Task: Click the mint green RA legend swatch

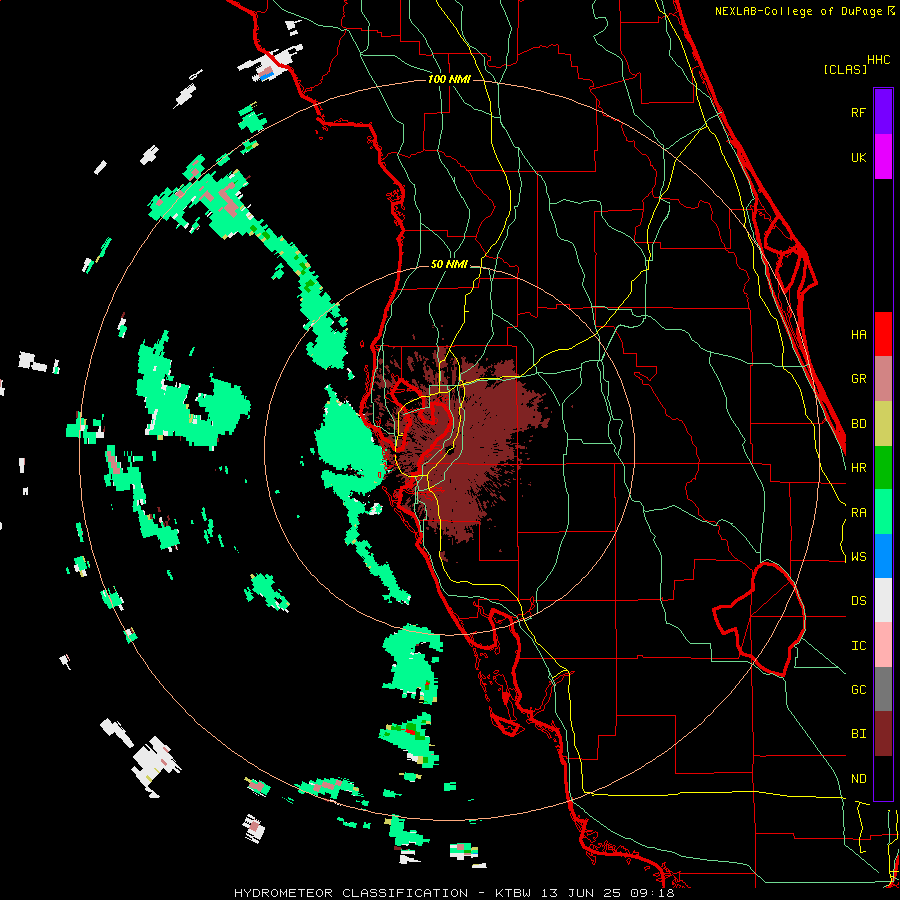Action: click(x=883, y=512)
